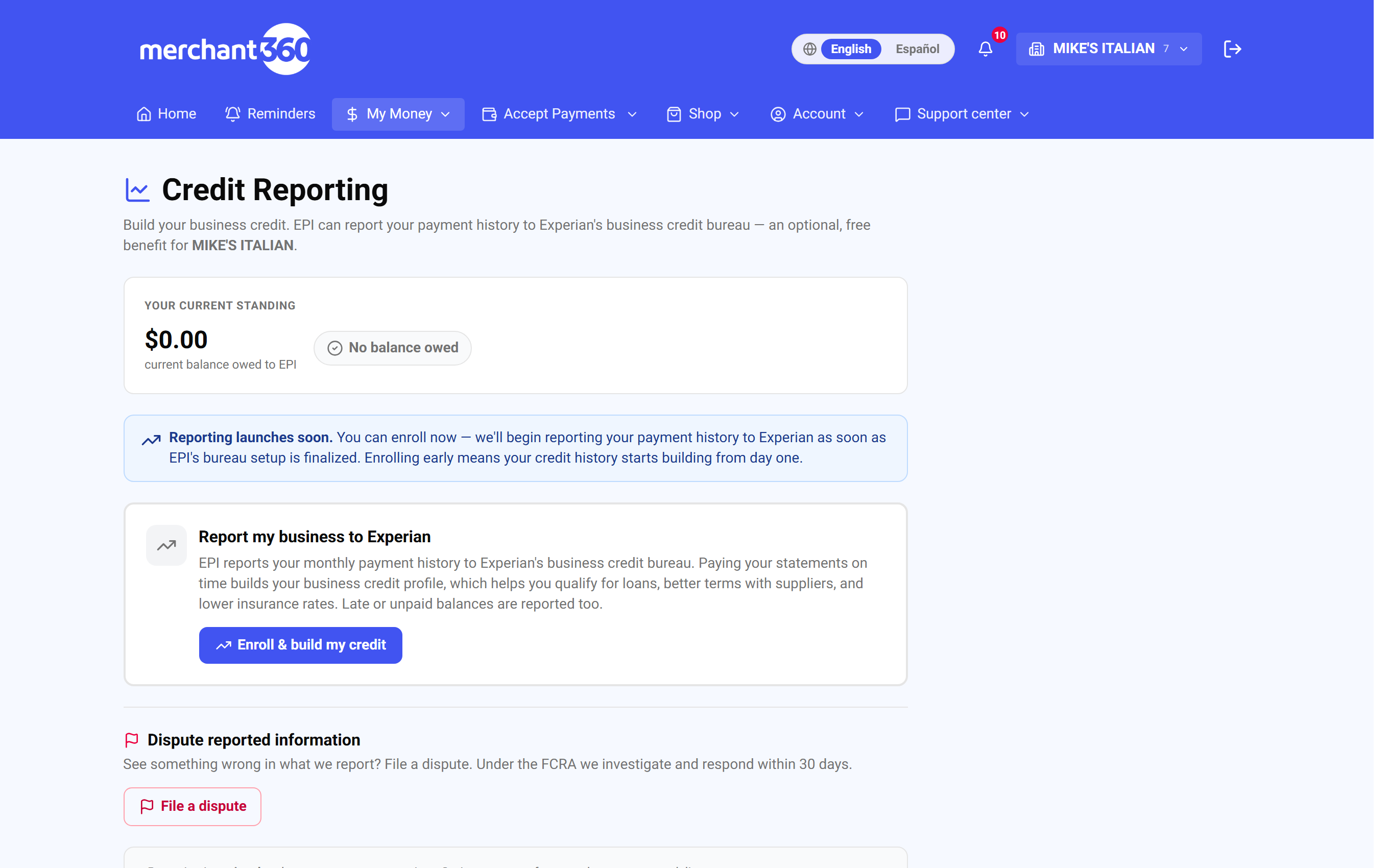
Task: Click the File a dispute button
Action: point(193,807)
